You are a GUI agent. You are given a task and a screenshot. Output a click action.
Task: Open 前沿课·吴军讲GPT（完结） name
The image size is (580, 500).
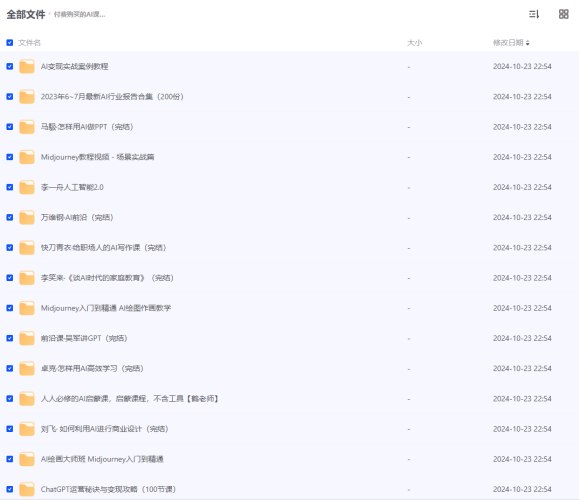(84, 338)
